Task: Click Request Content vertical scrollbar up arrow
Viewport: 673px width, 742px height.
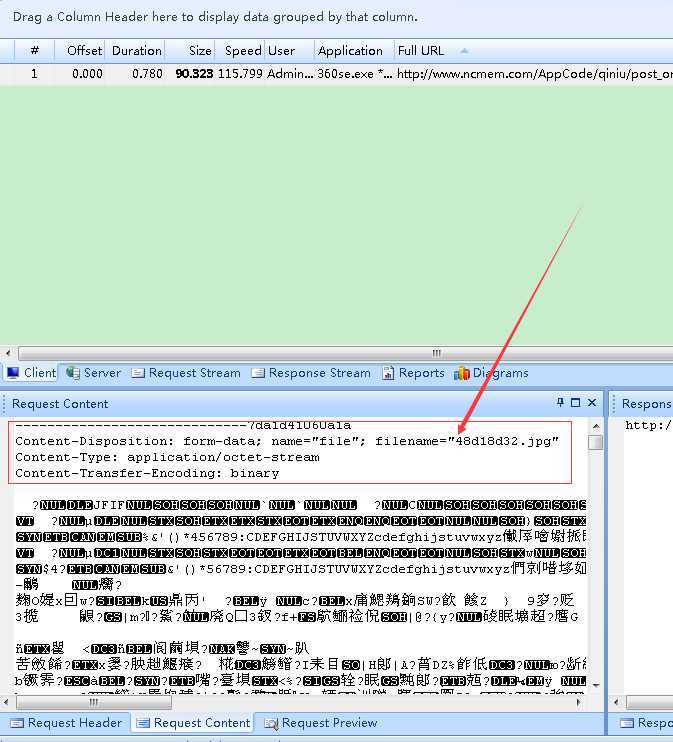Action: (x=596, y=426)
